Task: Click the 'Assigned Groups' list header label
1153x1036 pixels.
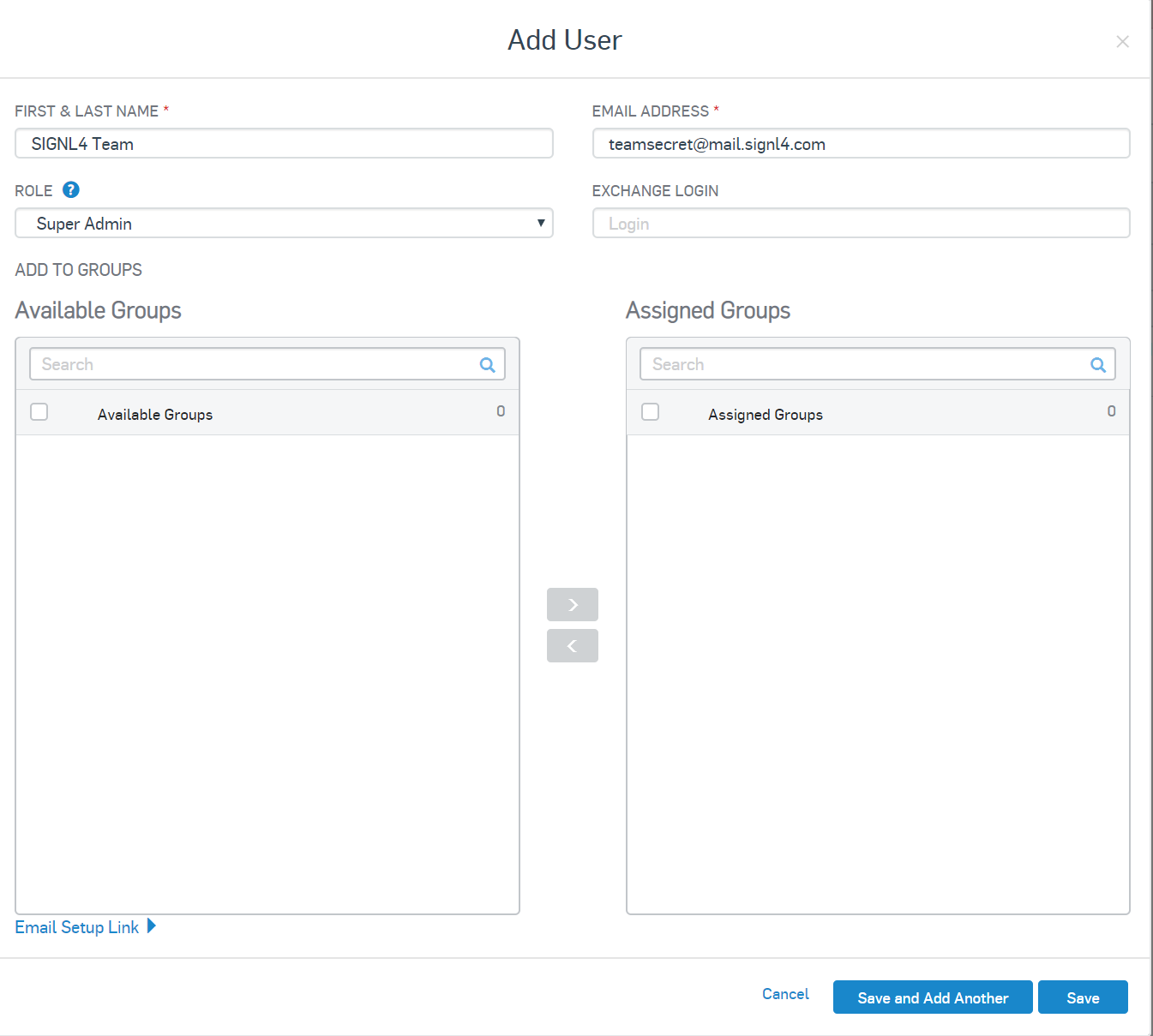Action: (x=766, y=415)
